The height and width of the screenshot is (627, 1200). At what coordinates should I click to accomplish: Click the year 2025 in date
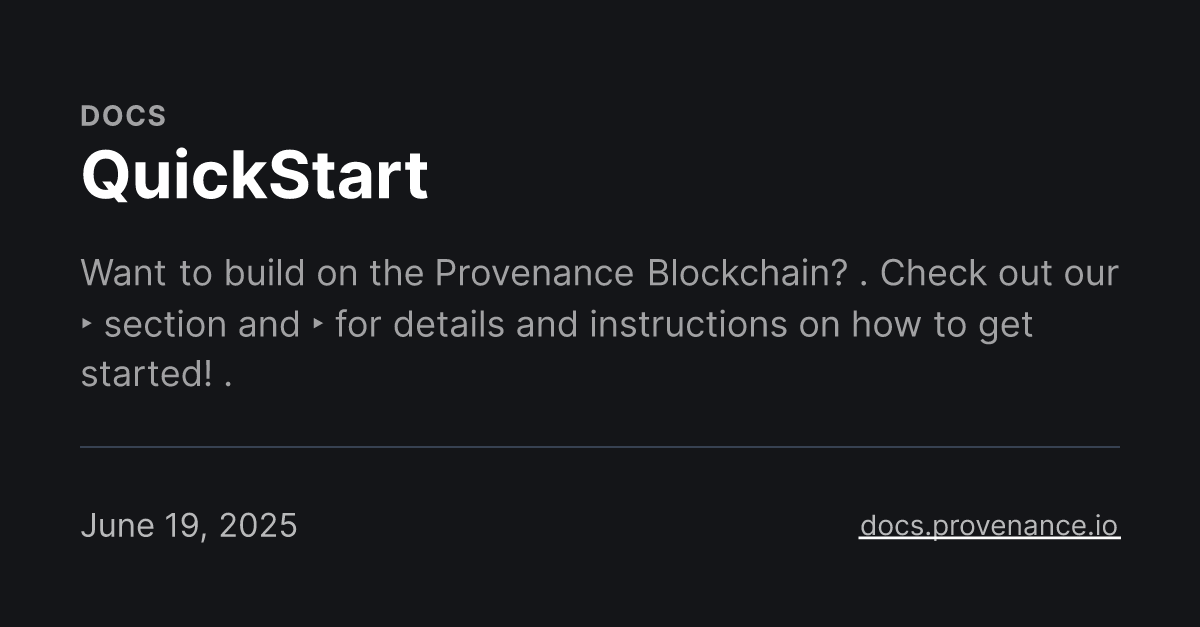257,525
